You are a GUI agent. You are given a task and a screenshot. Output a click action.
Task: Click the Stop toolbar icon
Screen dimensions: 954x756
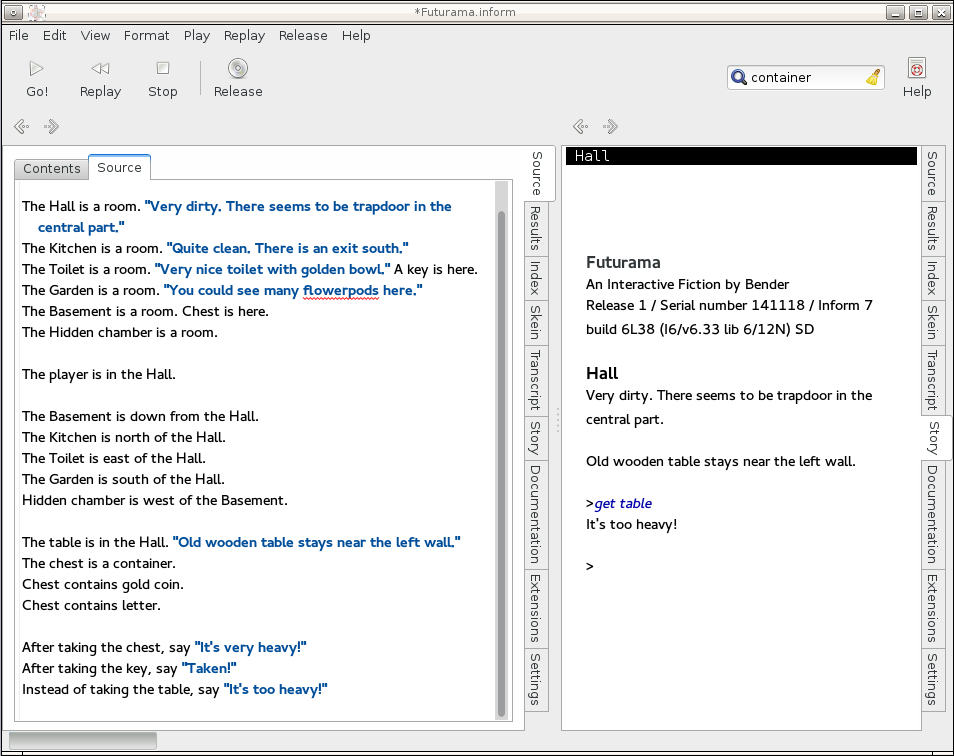pyautogui.click(x=162, y=69)
